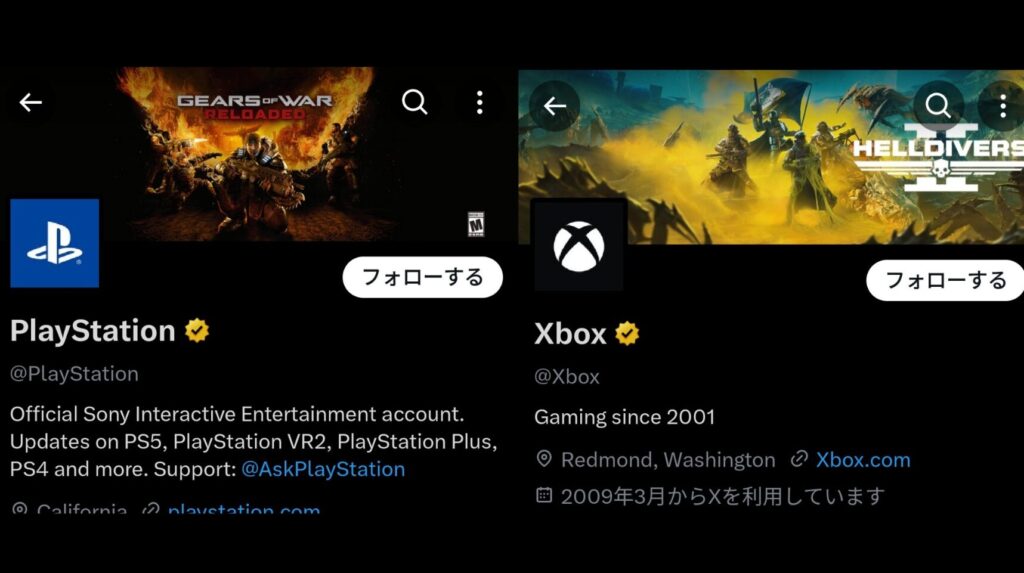Tap the back arrow on Xbox profile
Screen dimensions: 1024x573
click(554, 106)
